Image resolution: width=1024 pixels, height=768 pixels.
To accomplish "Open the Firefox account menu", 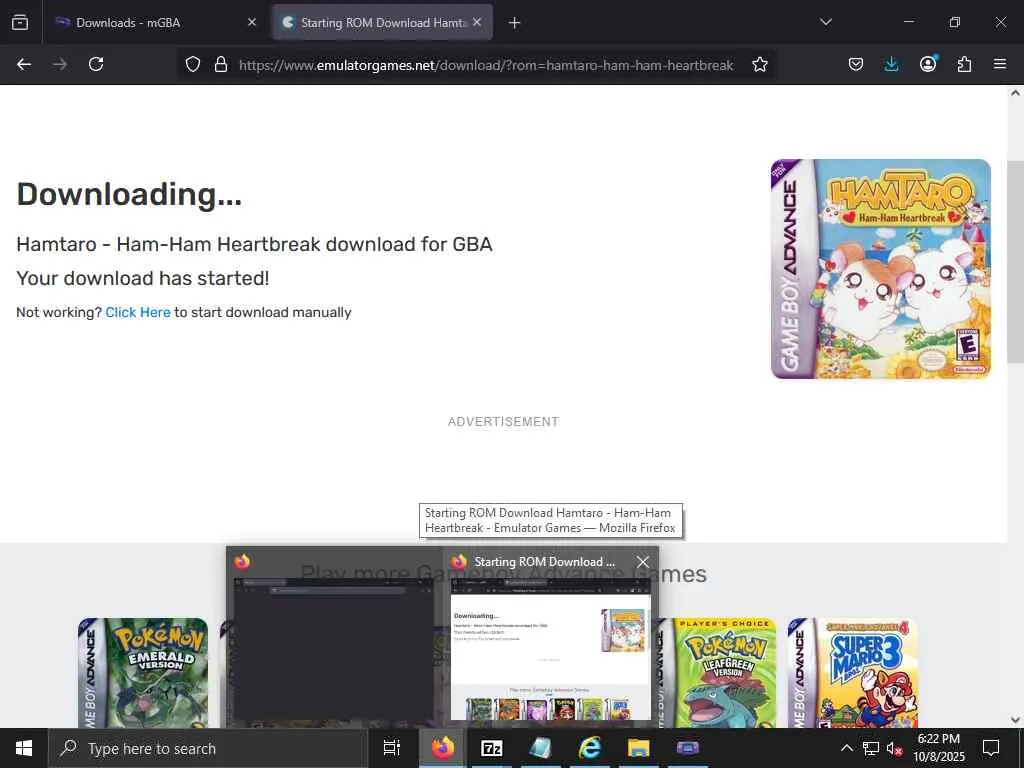I will [x=928, y=64].
